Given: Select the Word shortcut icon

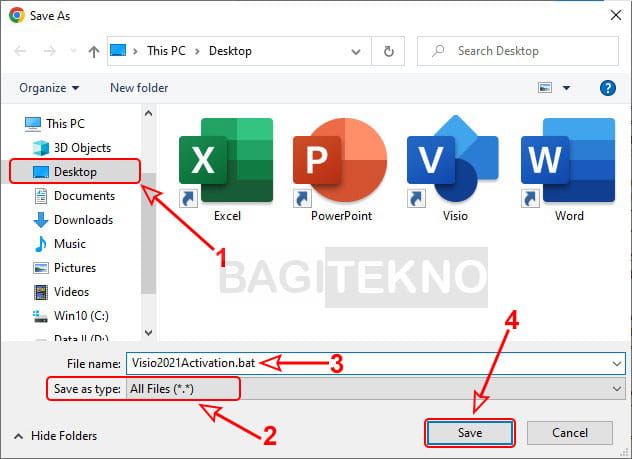Looking at the screenshot, I should pyautogui.click(x=568, y=162).
